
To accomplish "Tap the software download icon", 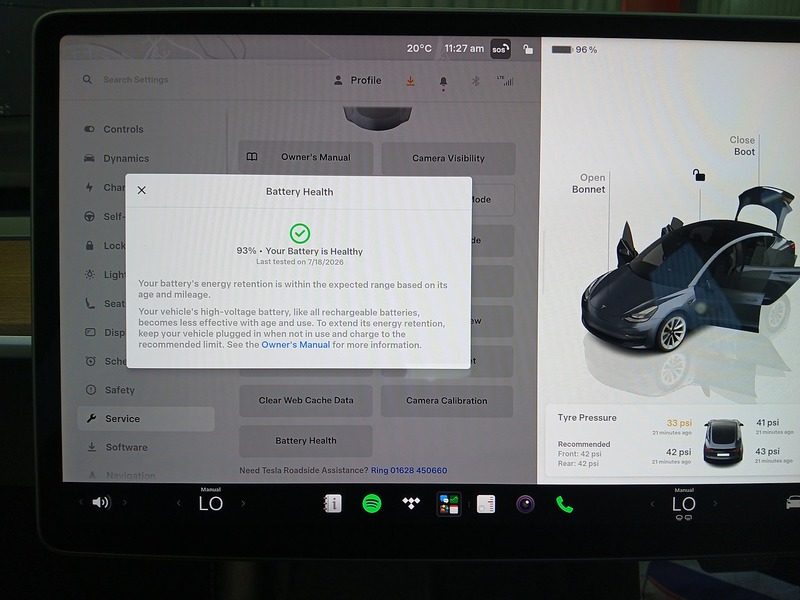I will tap(410, 81).
